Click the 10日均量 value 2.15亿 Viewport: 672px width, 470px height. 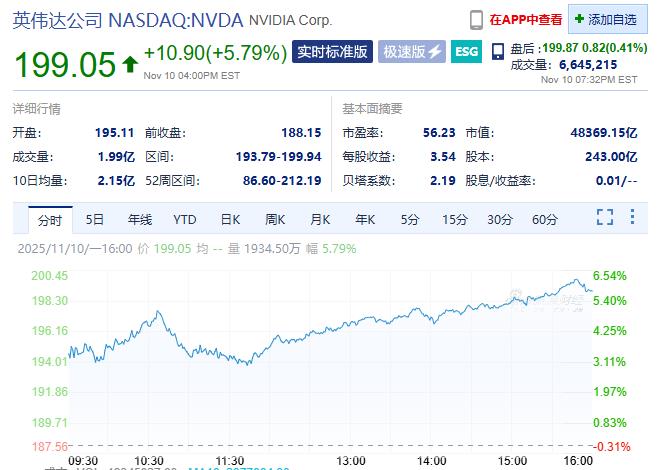(x=116, y=181)
